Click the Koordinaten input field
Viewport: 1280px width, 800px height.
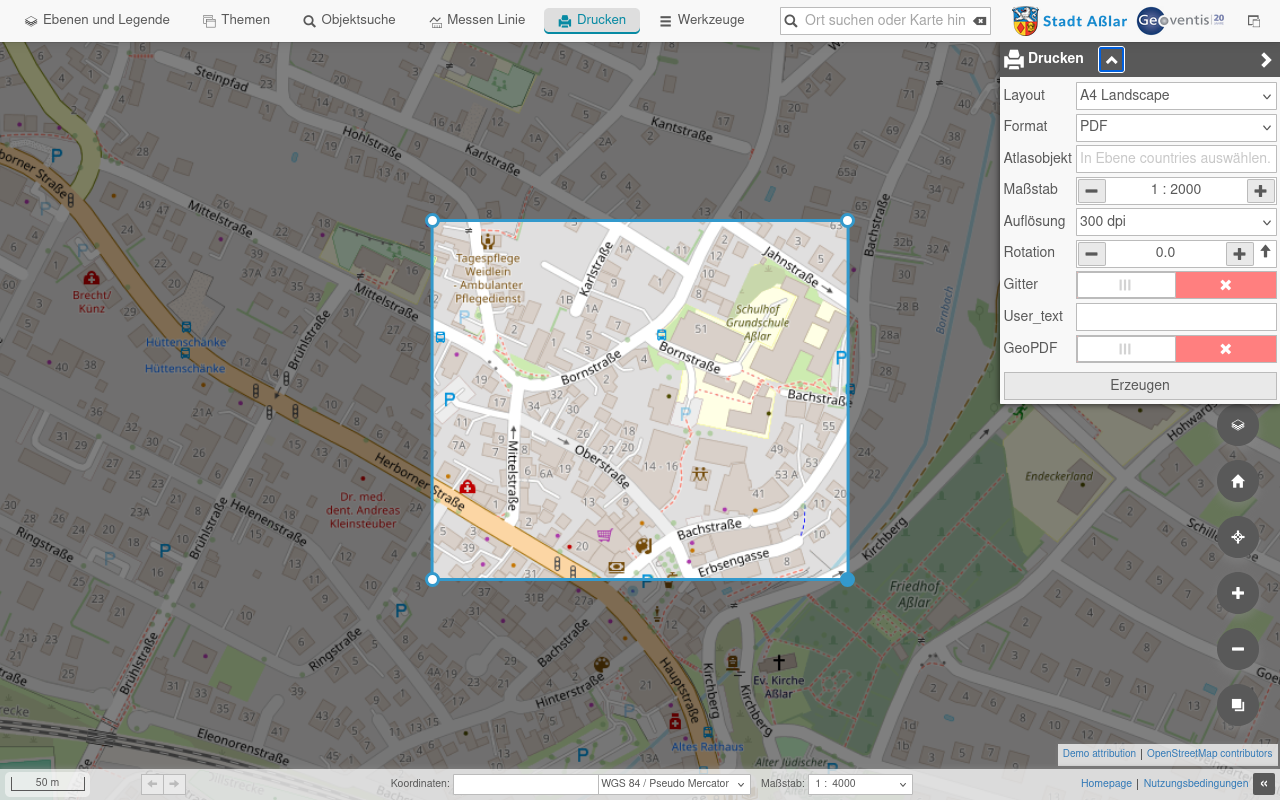coord(525,784)
